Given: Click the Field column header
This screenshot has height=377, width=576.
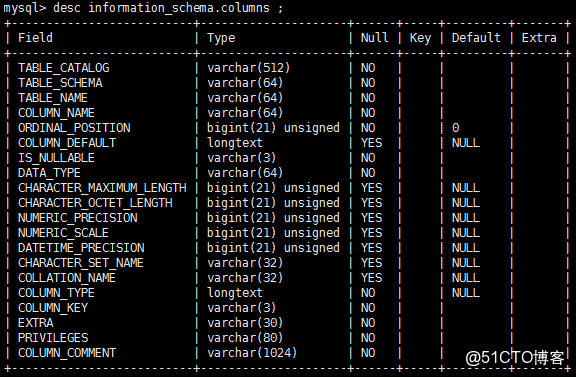Looking at the screenshot, I should (35, 38).
